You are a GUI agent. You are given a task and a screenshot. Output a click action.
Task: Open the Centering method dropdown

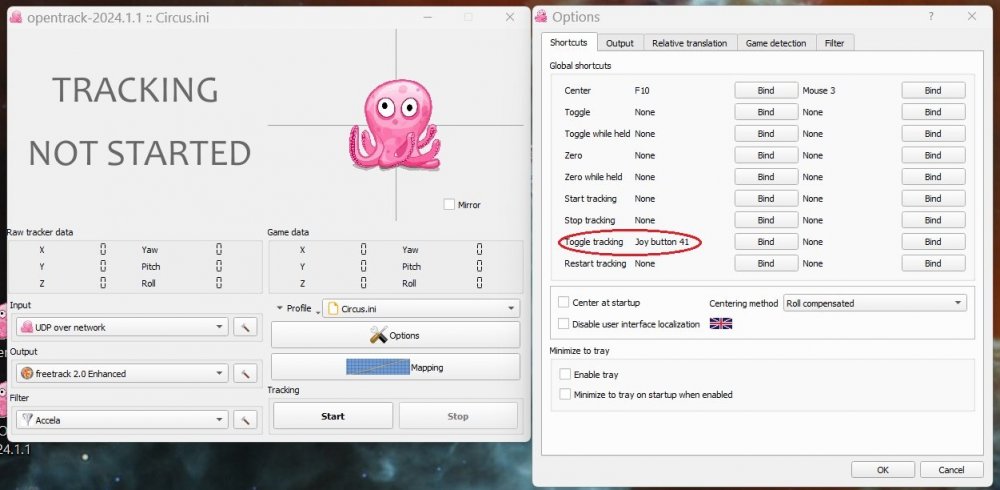(874, 303)
